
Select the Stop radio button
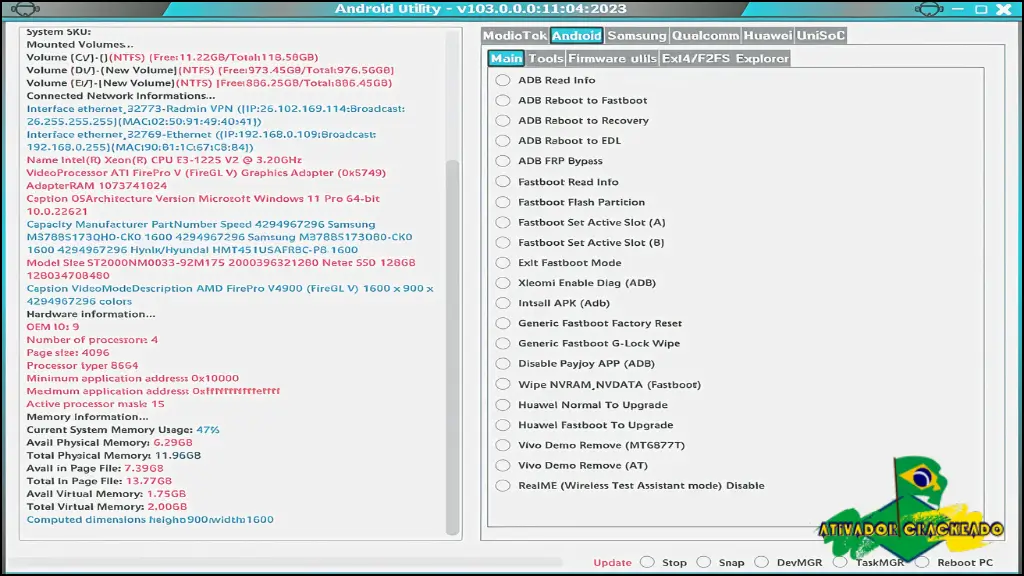tap(647, 562)
